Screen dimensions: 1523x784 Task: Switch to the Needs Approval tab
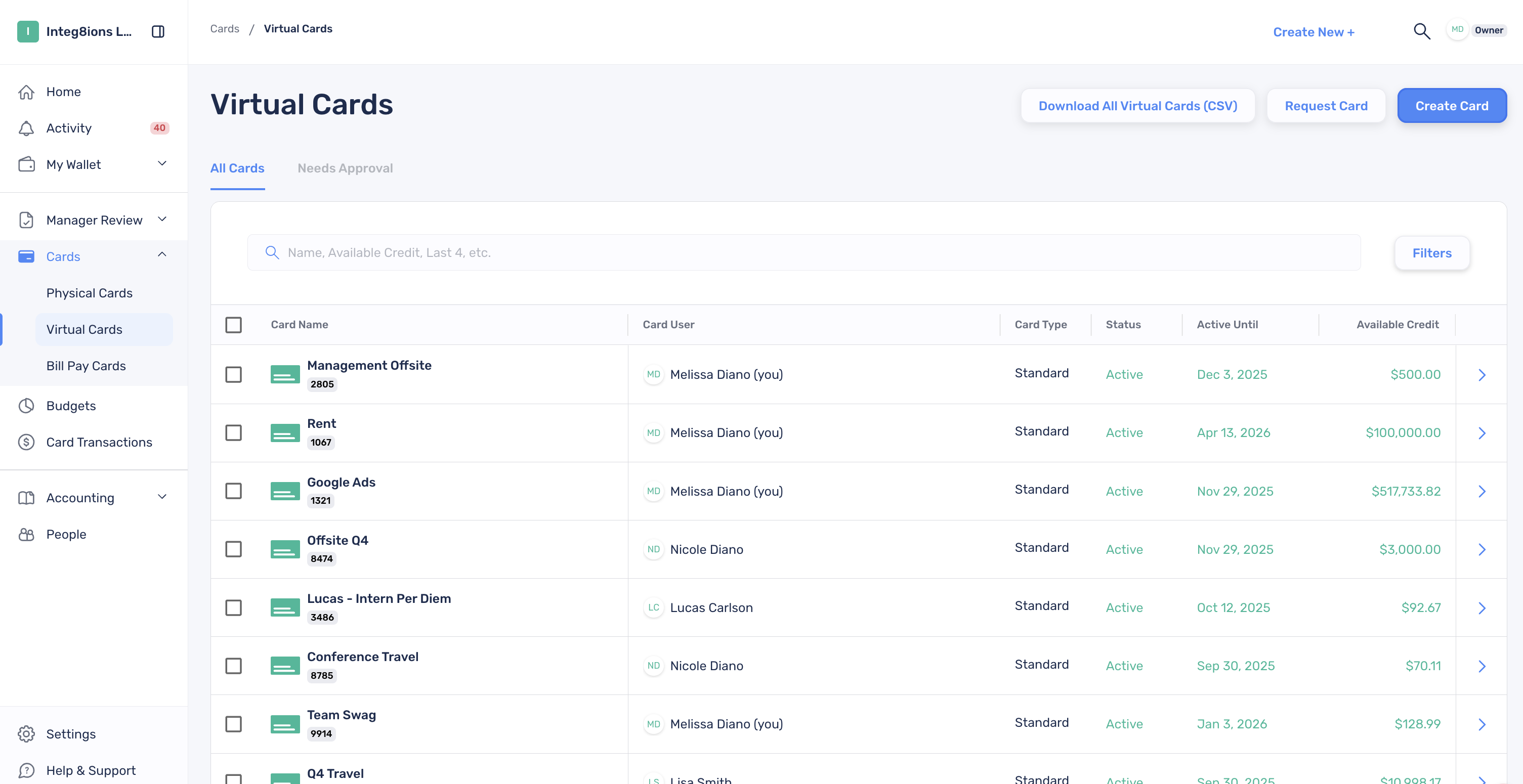point(345,168)
